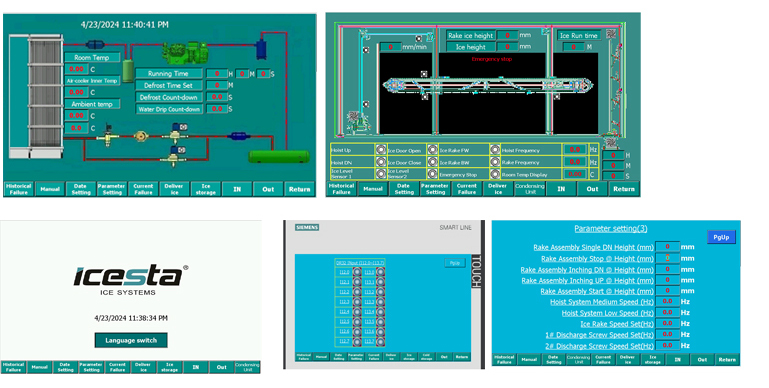Select the Defrost Time Set value field
The width and height of the screenshot is (769, 388).
(217, 85)
